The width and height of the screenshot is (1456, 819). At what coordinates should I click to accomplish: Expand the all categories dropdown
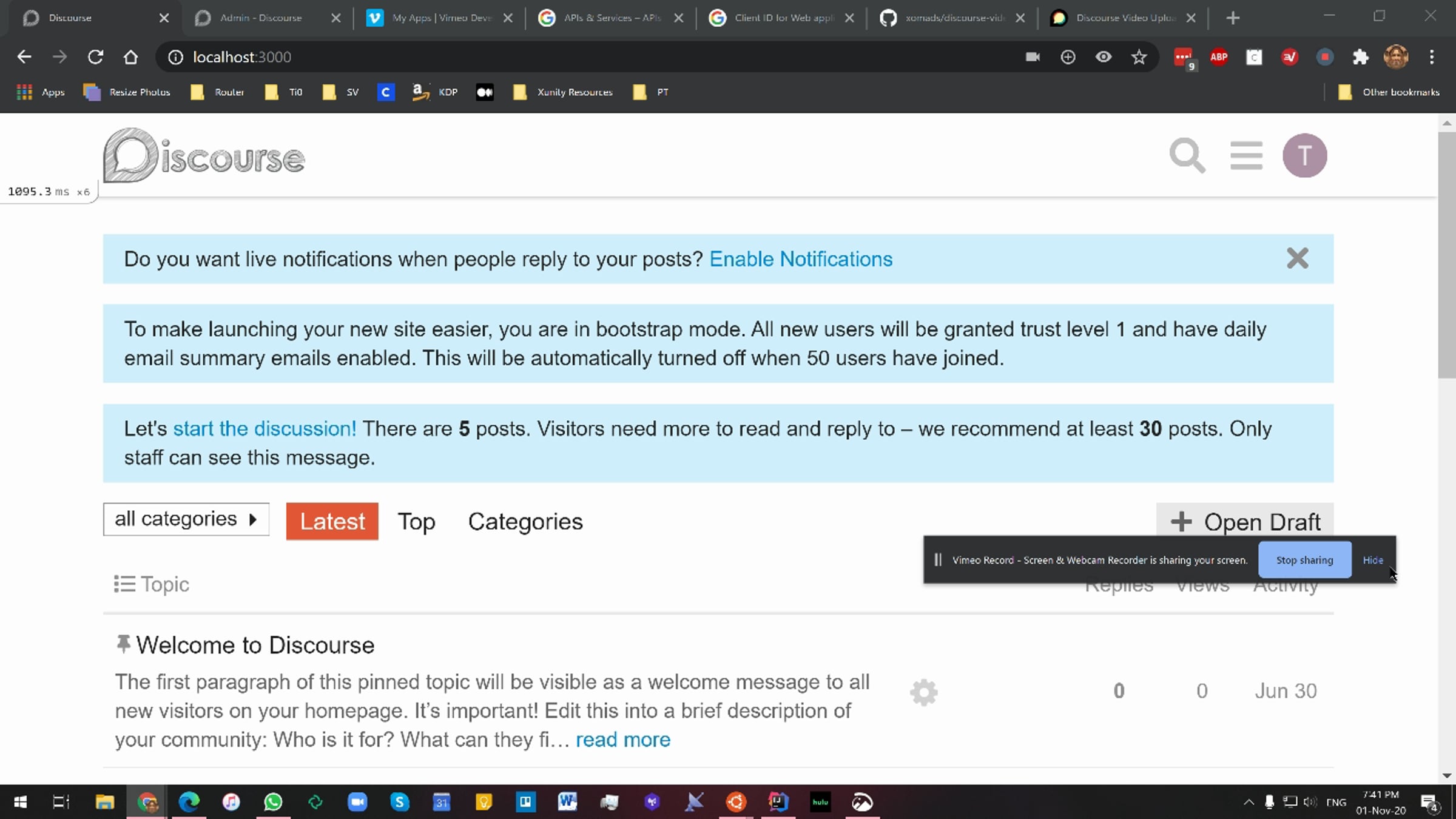(x=186, y=519)
